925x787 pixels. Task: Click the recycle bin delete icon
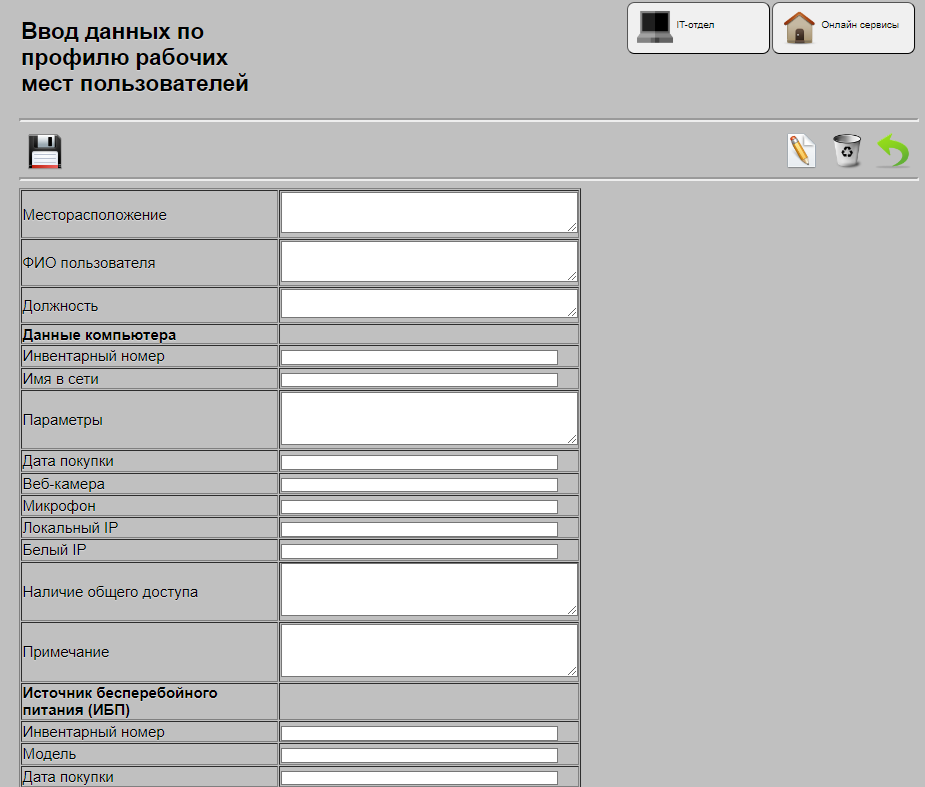[847, 151]
